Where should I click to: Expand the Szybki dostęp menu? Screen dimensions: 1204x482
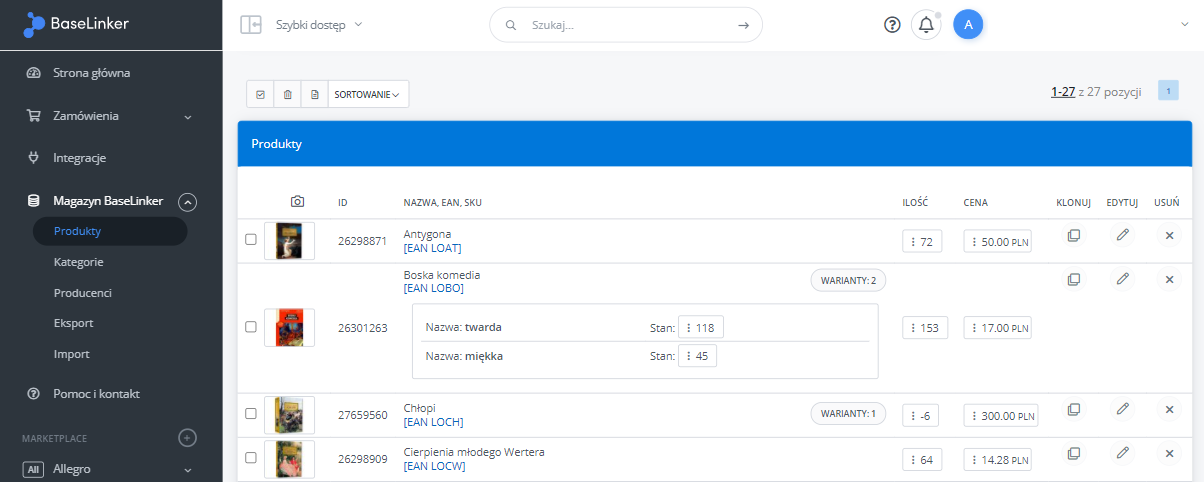click(319, 25)
